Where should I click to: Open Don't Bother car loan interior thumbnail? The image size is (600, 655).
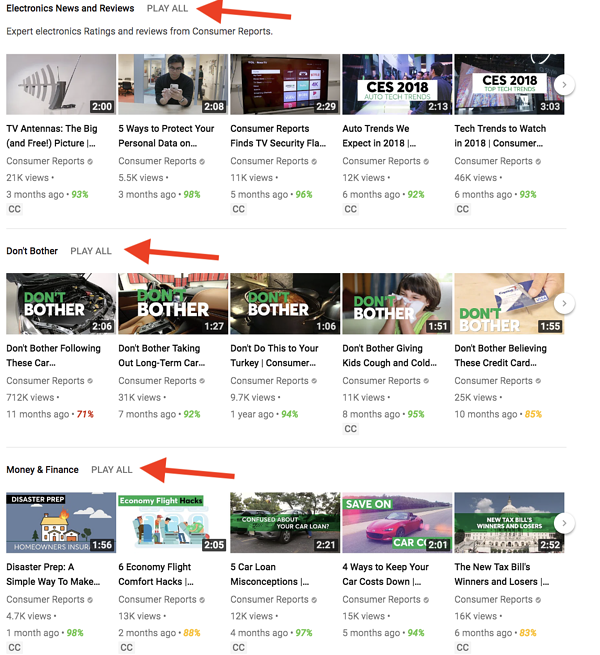coord(173,304)
